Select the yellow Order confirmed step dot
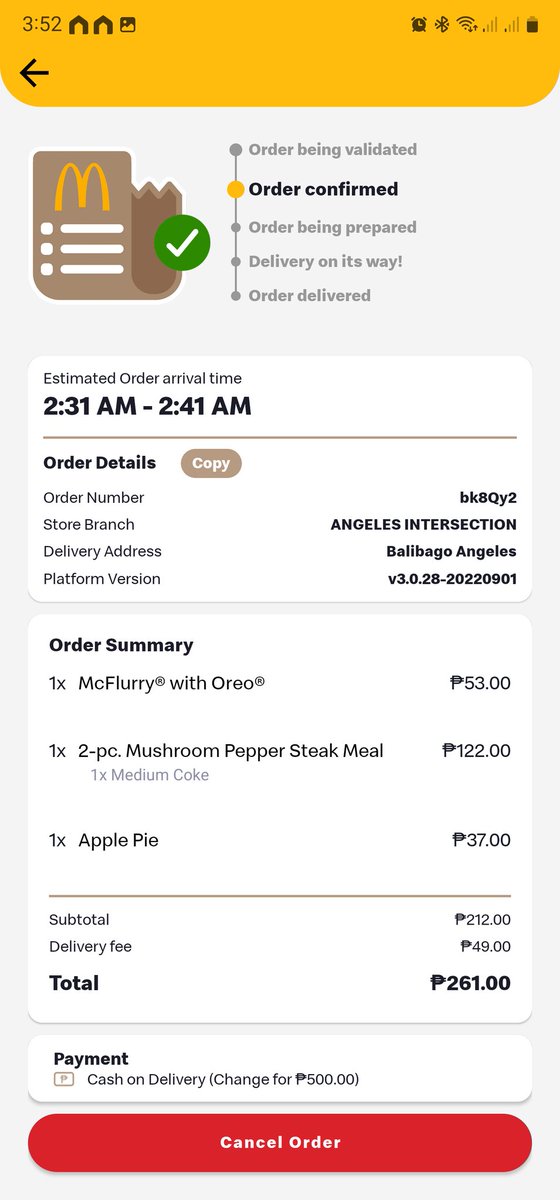The width and height of the screenshot is (560, 1200). 236,189
